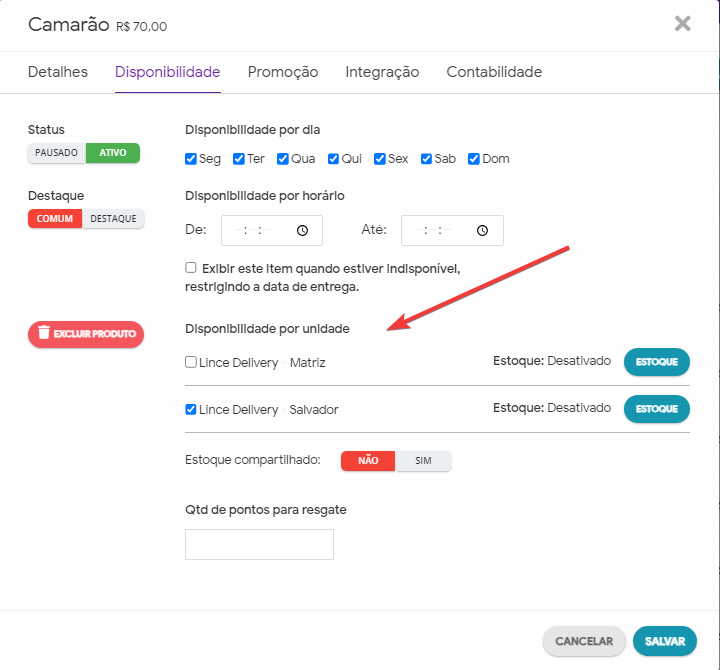Click the Excluir Produto trash button
Image resolution: width=720 pixels, height=670 pixels.
coord(86,334)
